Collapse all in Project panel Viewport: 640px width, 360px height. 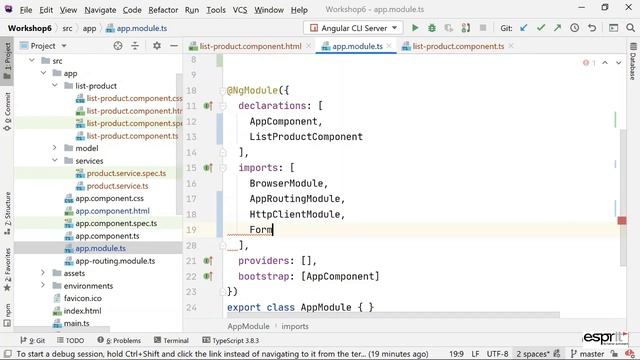click(135, 46)
